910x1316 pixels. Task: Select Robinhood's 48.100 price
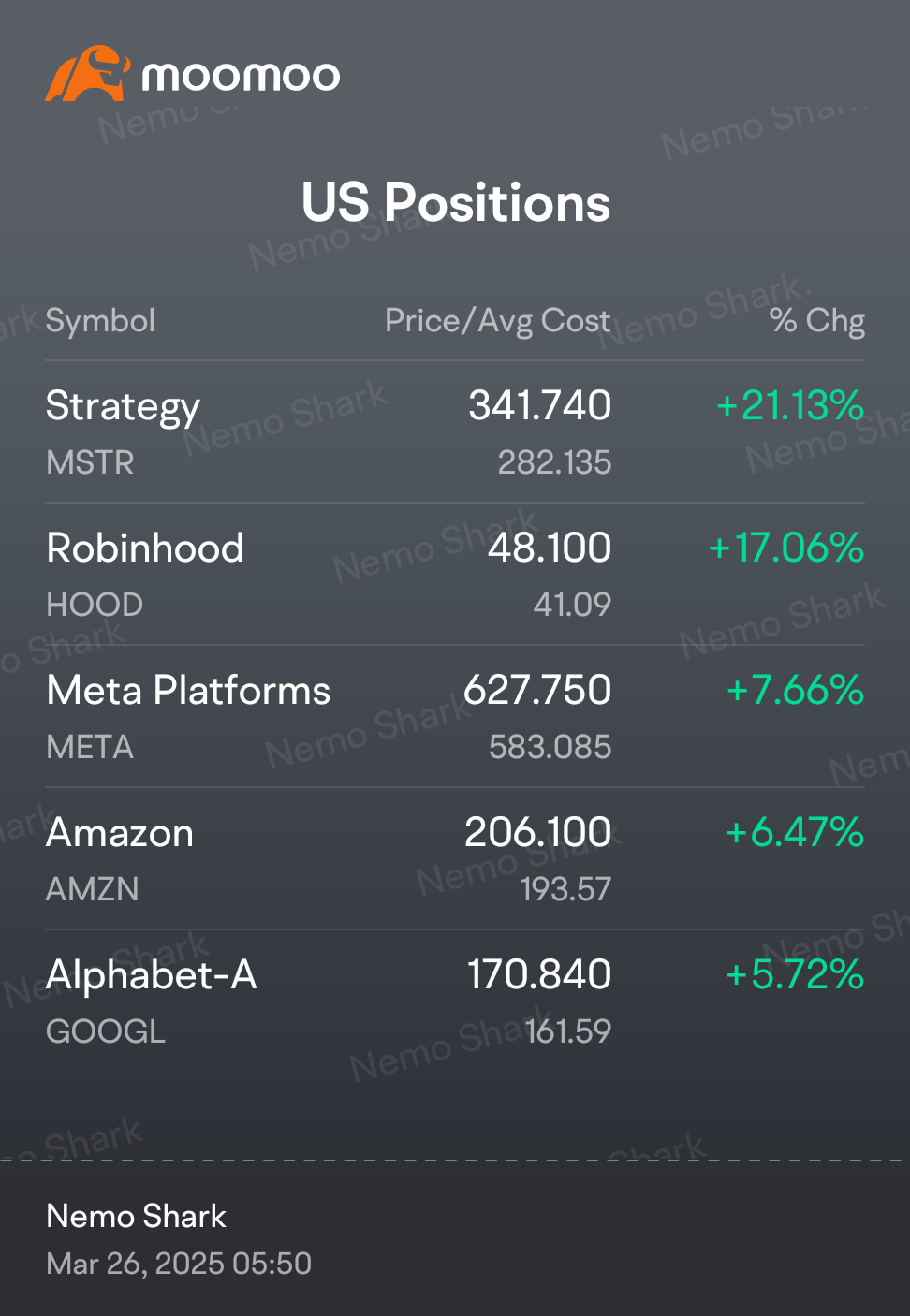pos(550,548)
